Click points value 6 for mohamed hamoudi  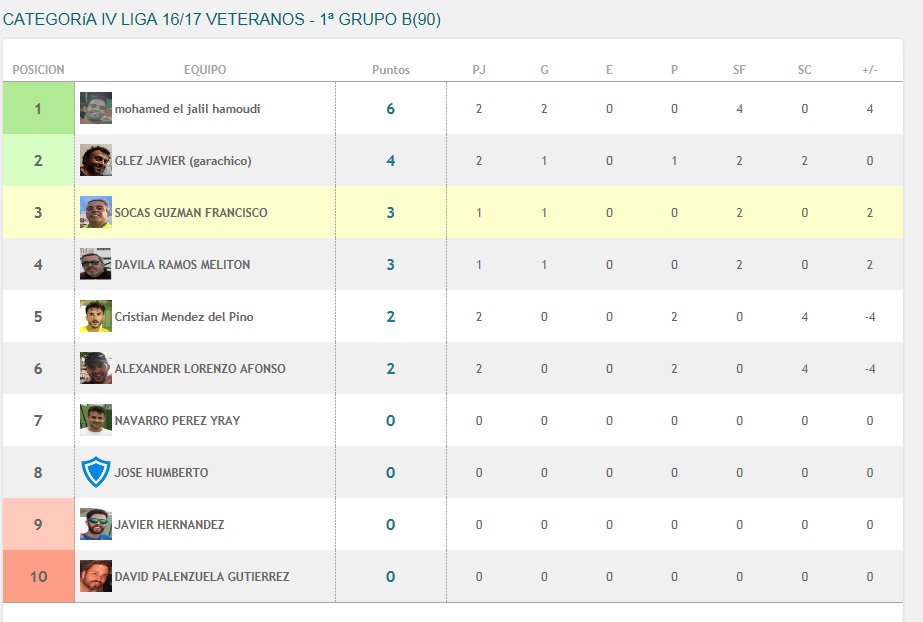(391, 109)
